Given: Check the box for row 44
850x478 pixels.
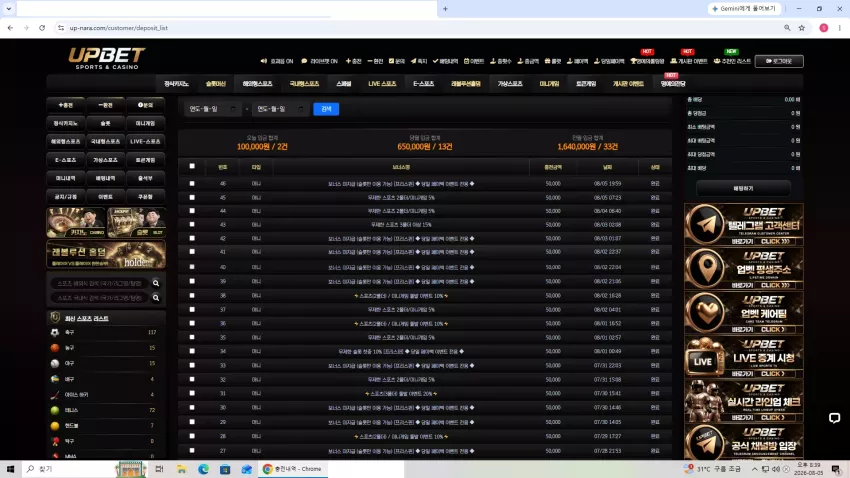Looking at the screenshot, I should [192, 211].
